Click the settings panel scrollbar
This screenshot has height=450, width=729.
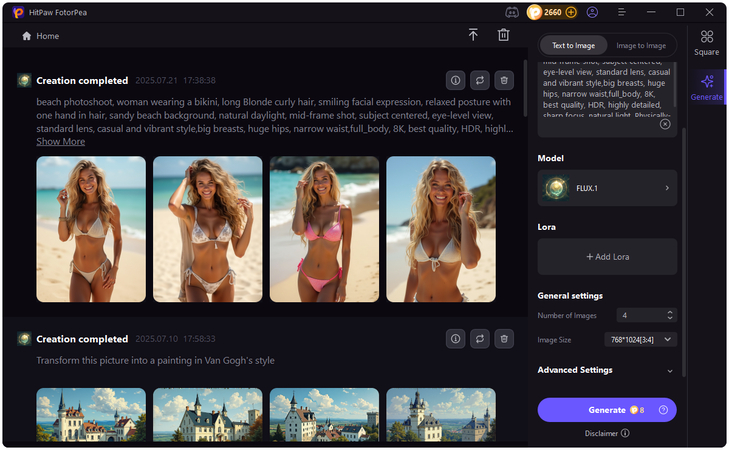click(x=684, y=251)
